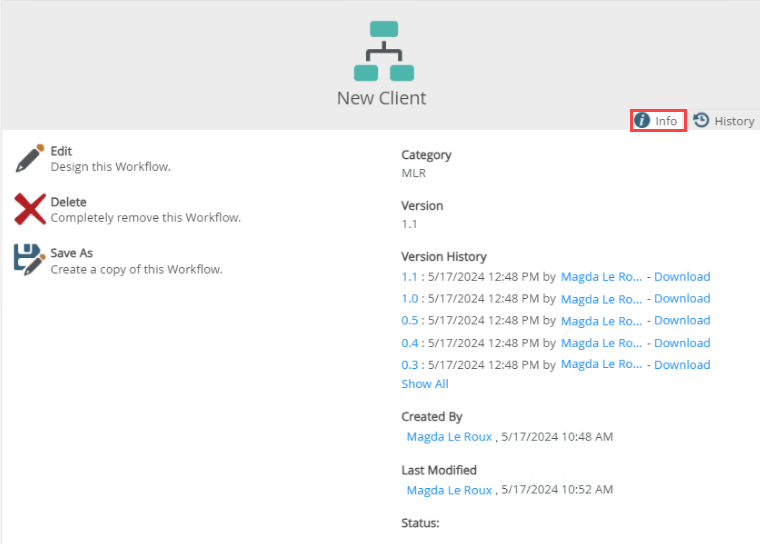Click Magda Le Ro... in version 1.0 row
This screenshot has height=544, width=760.
coord(602,300)
